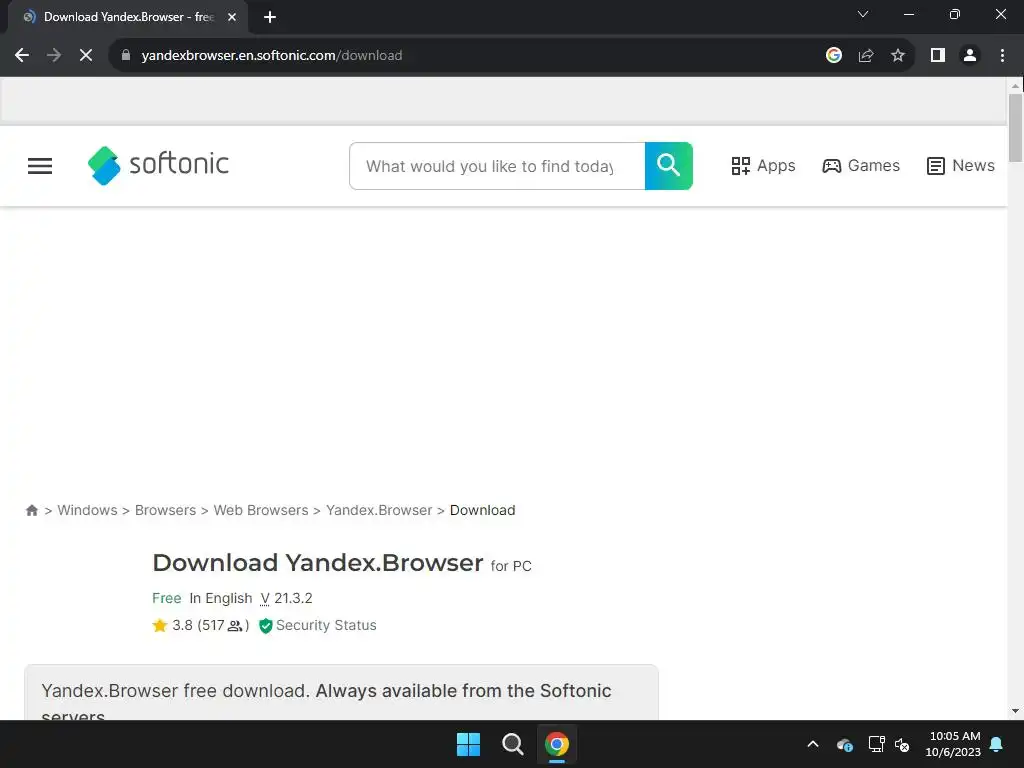This screenshot has height=768, width=1024.
Task: Click the Yandex.Browser breadcrumb link
Action: click(379, 510)
